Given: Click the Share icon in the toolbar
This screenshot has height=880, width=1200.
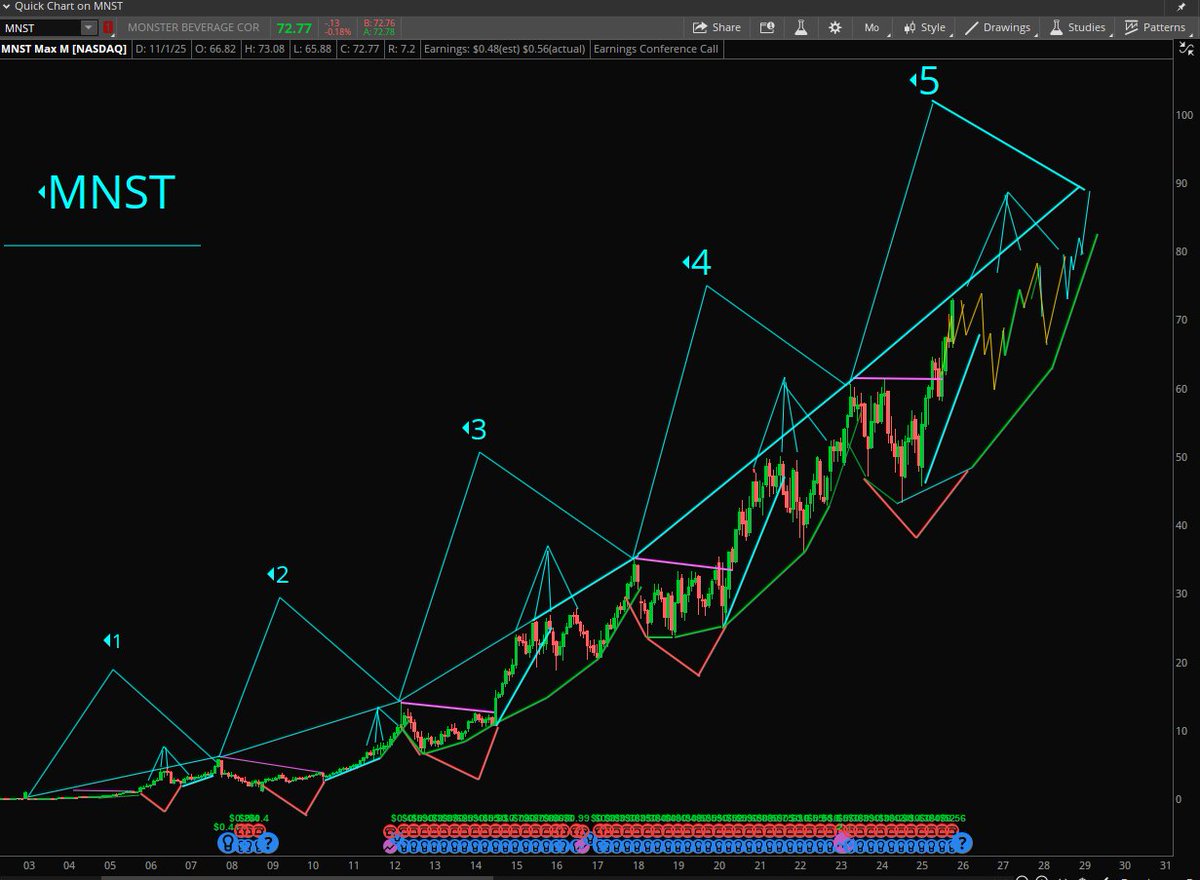Looking at the screenshot, I should click(x=699, y=27).
